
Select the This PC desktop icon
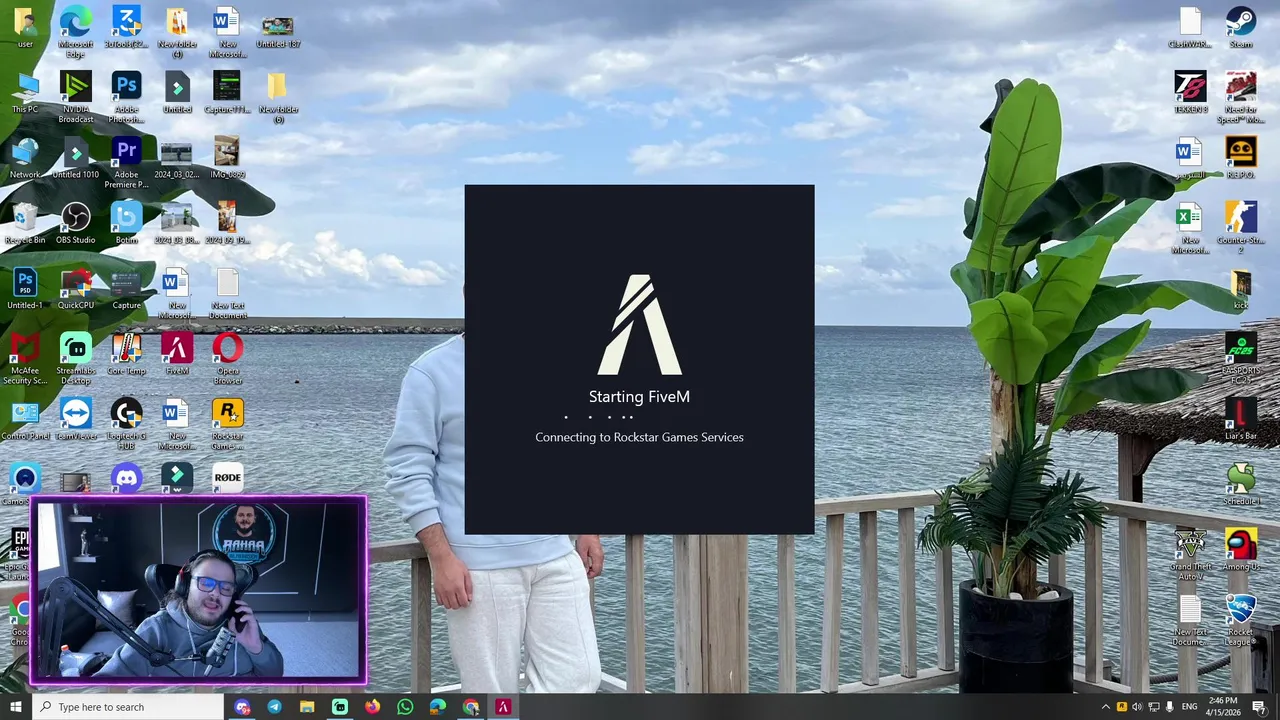[25, 93]
